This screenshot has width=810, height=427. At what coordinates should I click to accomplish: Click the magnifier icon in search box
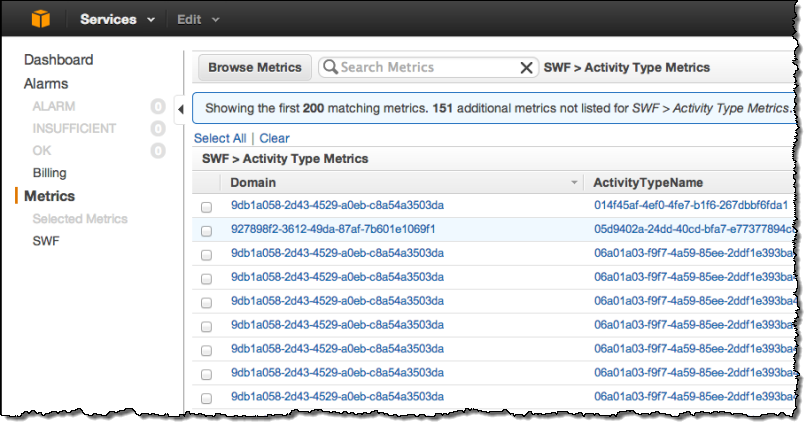point(330,68)
